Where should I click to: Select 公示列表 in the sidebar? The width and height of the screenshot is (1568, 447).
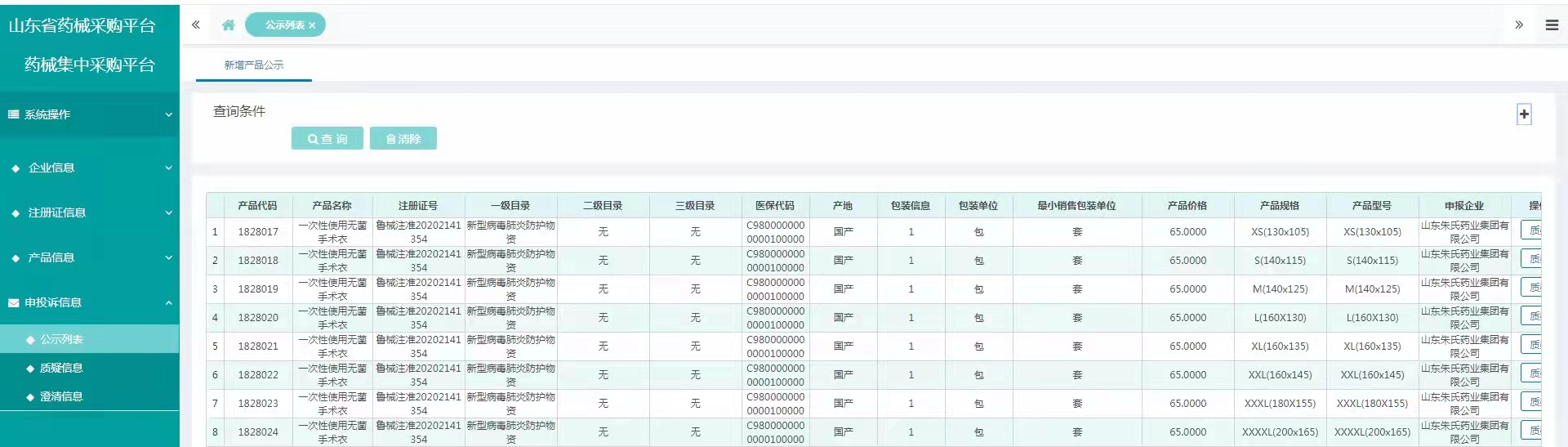click(x=61, y=339)
